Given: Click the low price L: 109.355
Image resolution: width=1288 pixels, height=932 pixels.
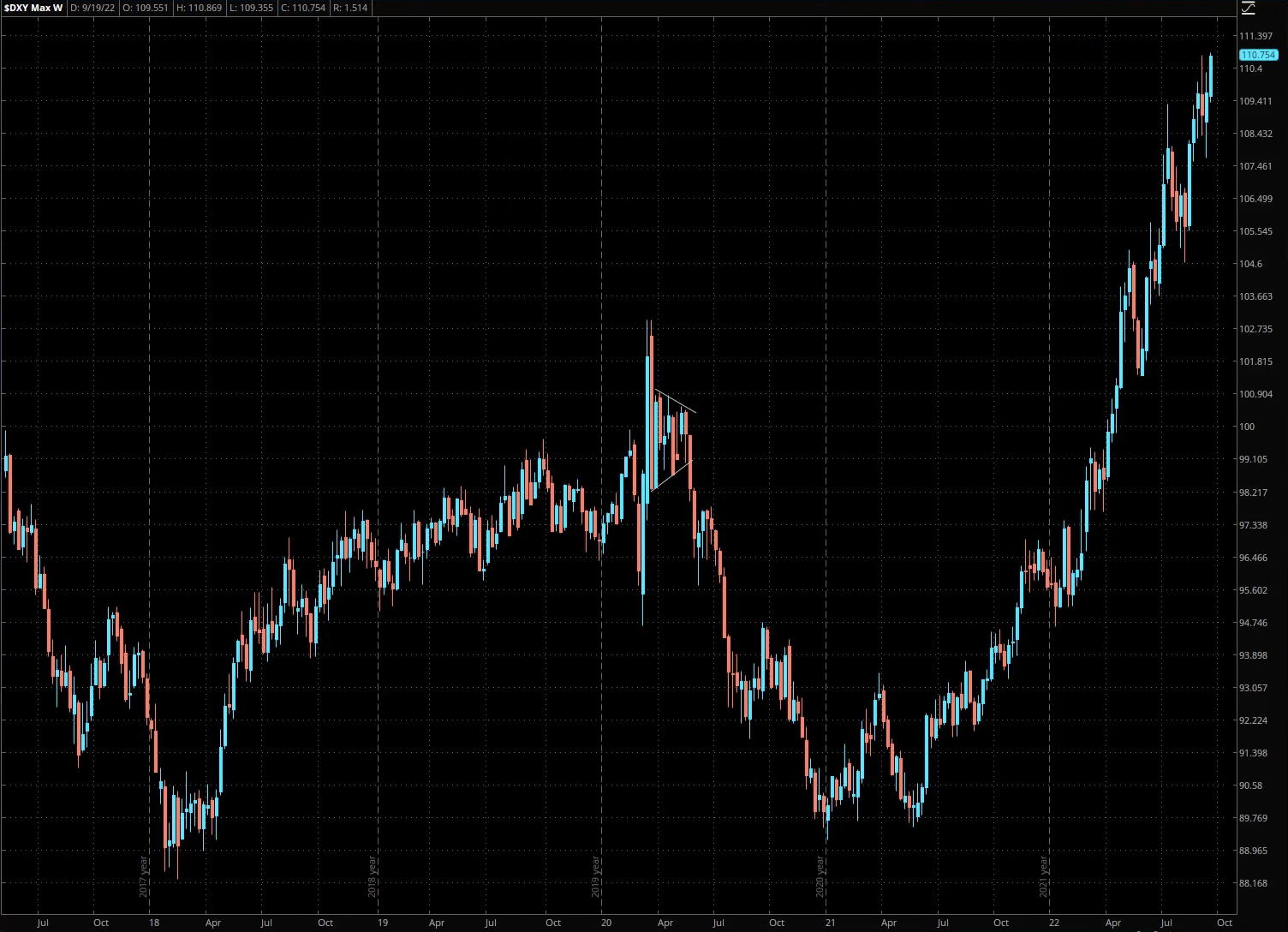Looking at the screenshot, I should coord(251,8).
